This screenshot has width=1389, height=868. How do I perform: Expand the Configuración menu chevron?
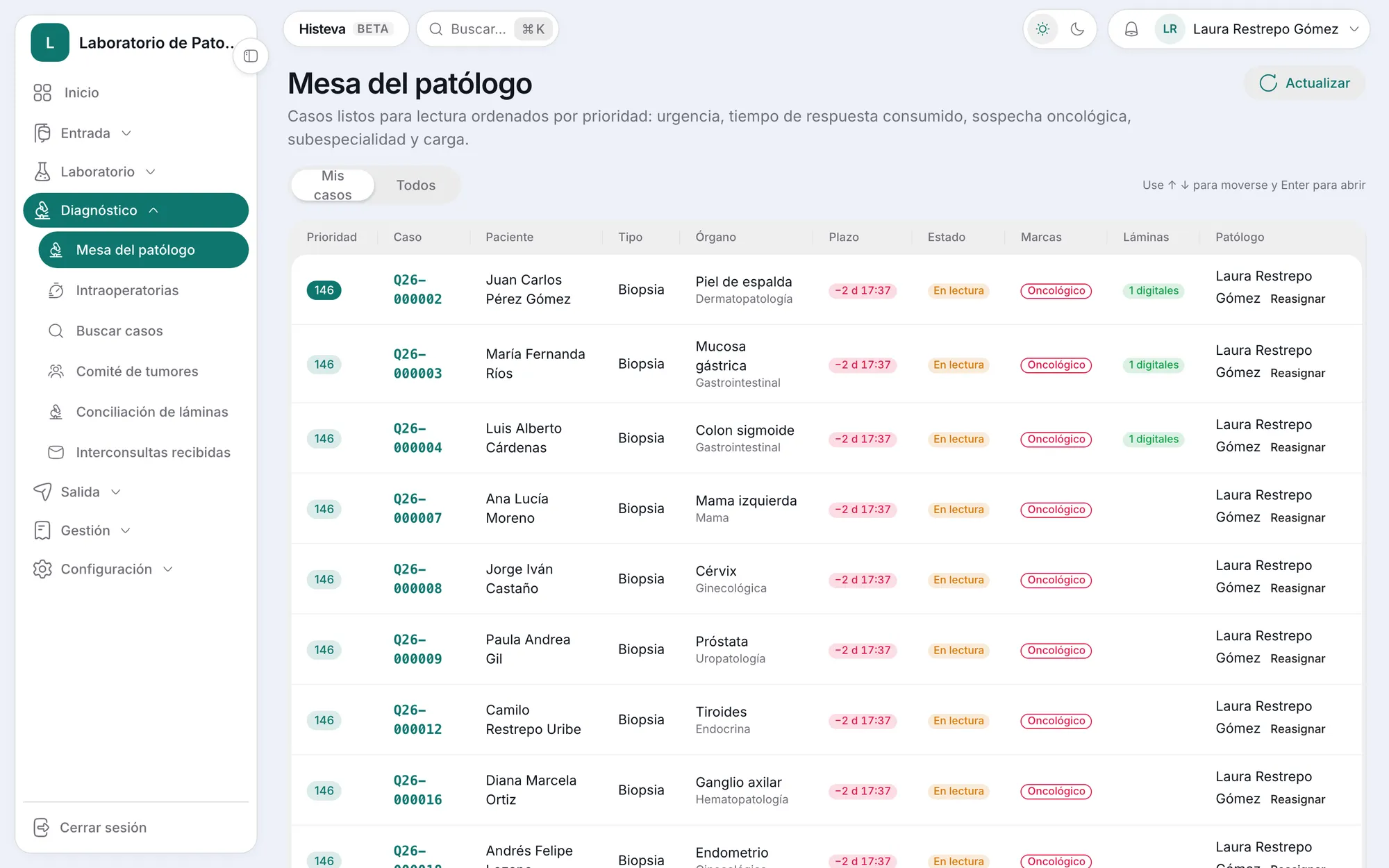point(167,569)
